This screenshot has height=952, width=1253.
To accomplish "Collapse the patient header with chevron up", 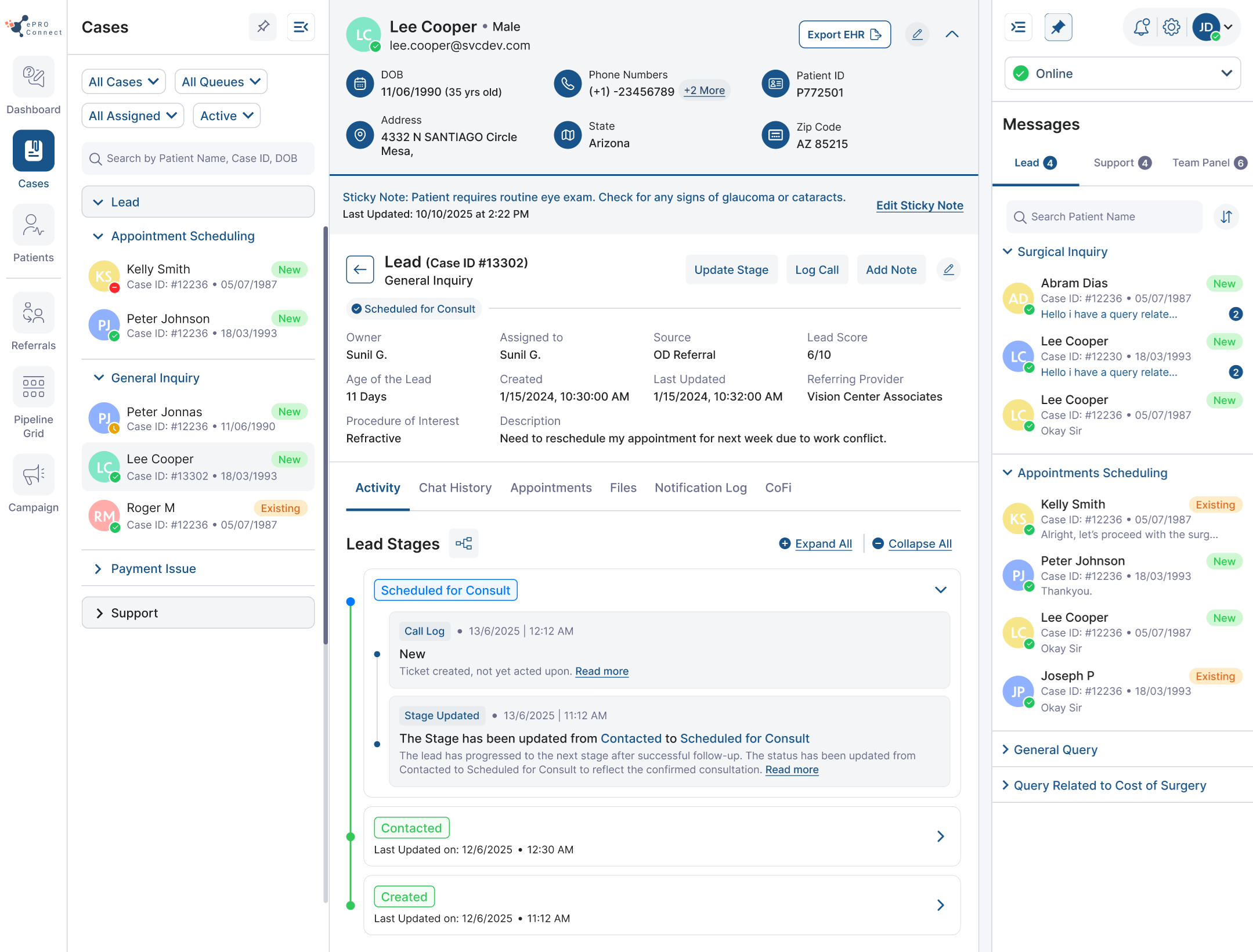I will 952,35.
